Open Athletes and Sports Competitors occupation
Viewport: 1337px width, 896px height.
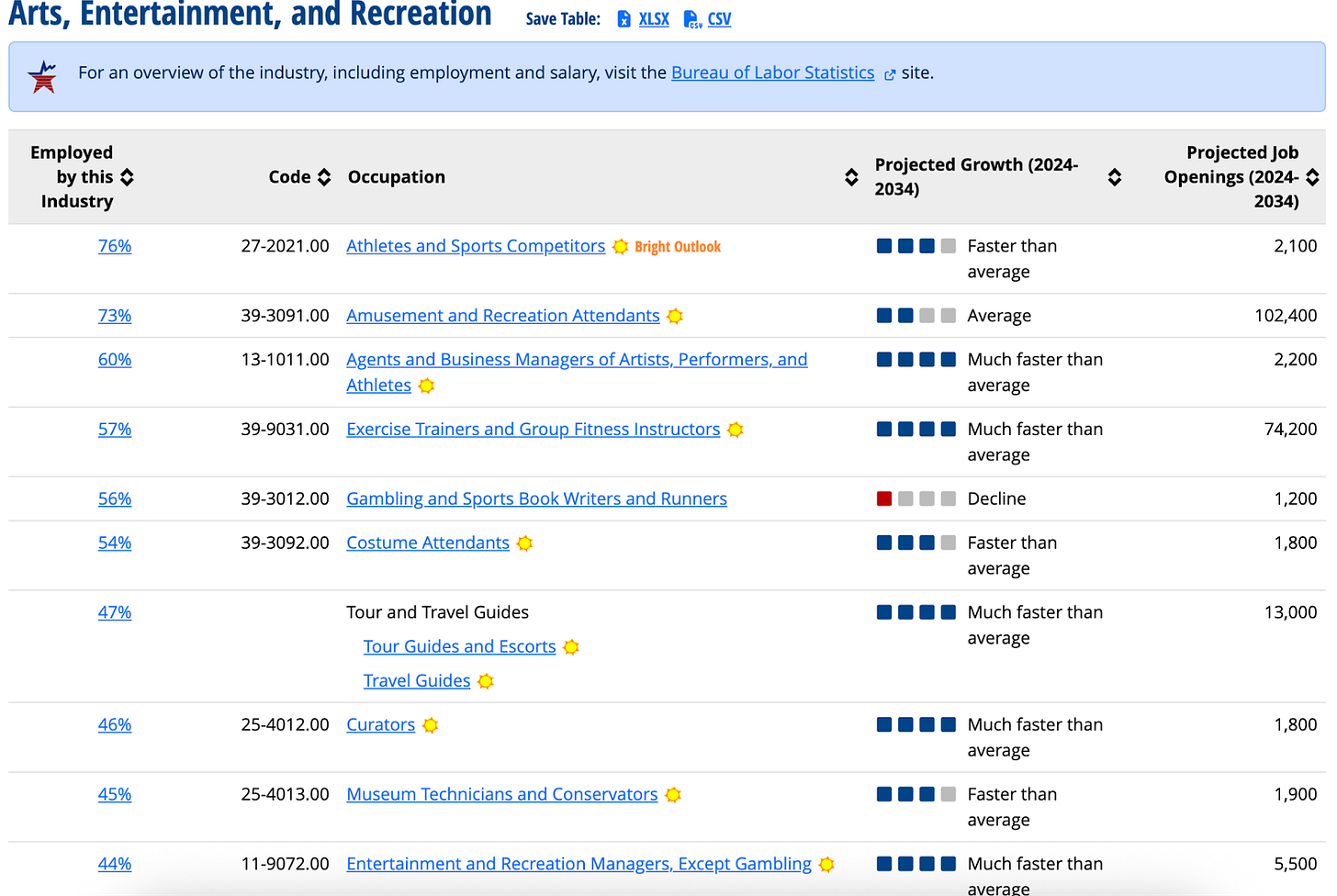click(476, 246)
